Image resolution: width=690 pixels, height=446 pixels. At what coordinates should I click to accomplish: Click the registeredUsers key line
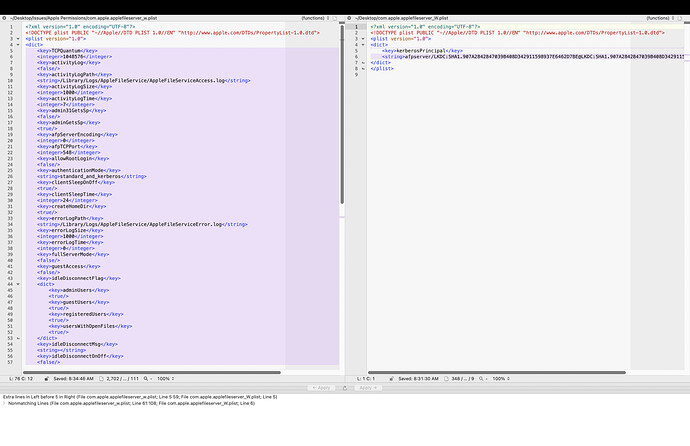tap(86, 314)
